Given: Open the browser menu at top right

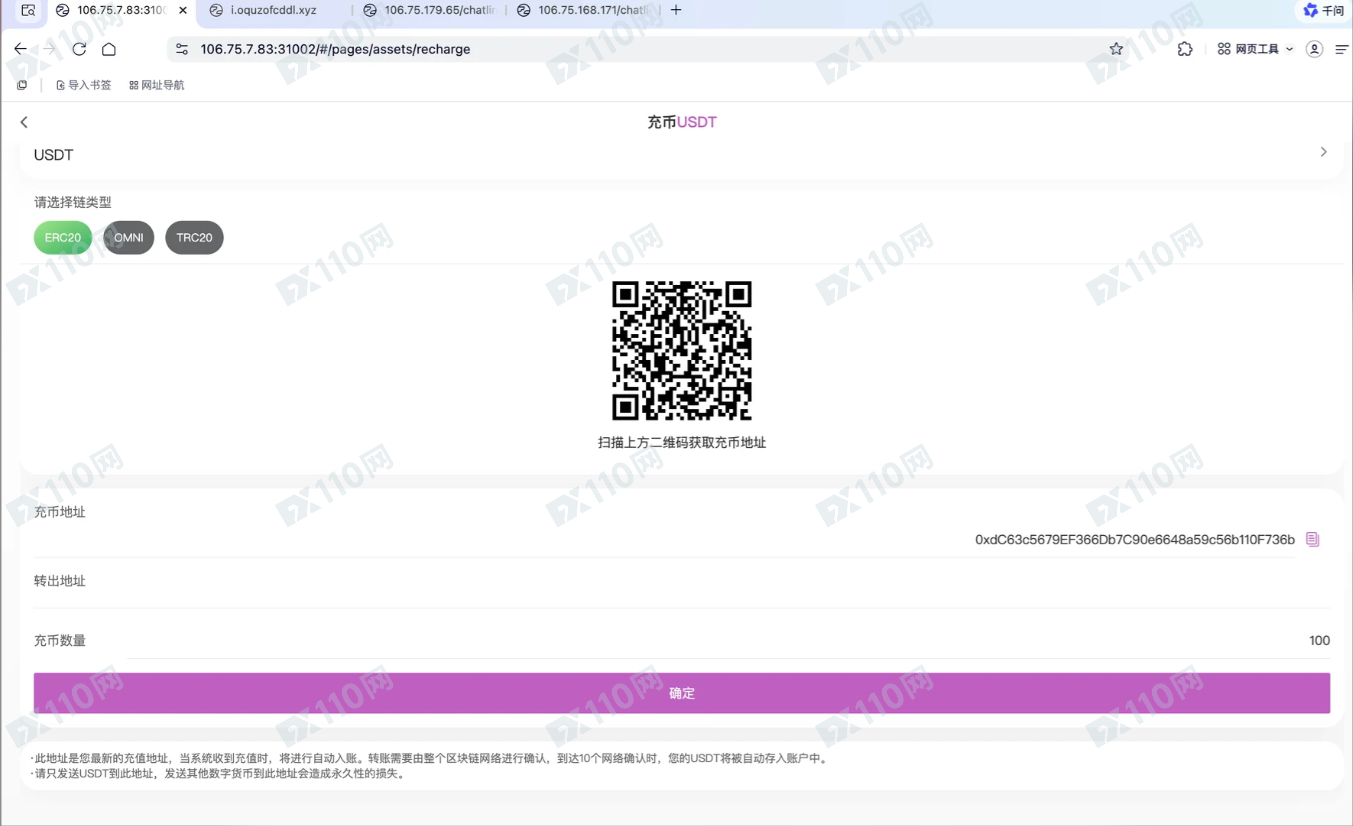Looking at the screenshot, I should [x=1343, y=48].
